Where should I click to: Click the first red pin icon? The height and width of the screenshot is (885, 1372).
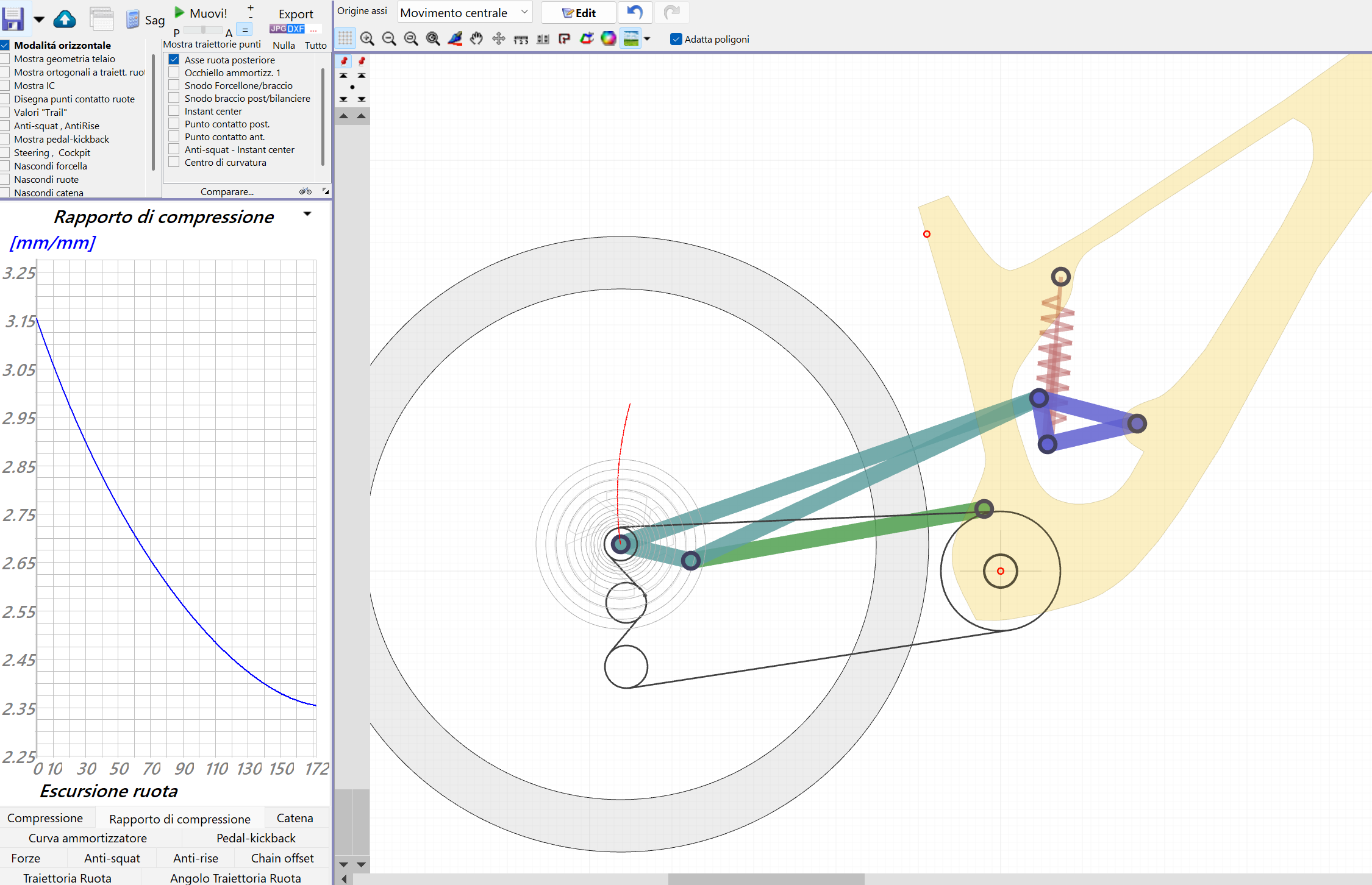344,60
